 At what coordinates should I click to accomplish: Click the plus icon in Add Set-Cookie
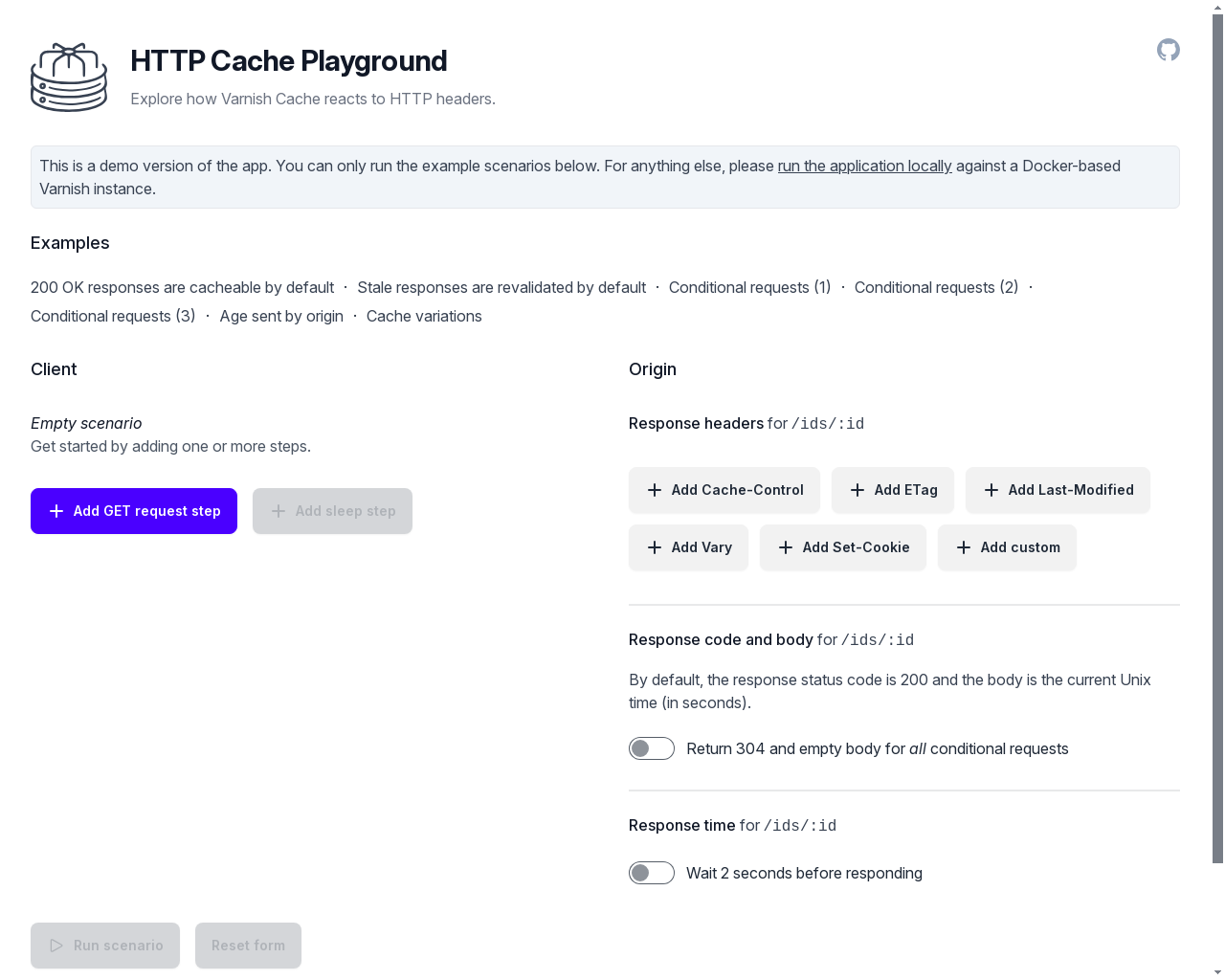click(786, 547)
